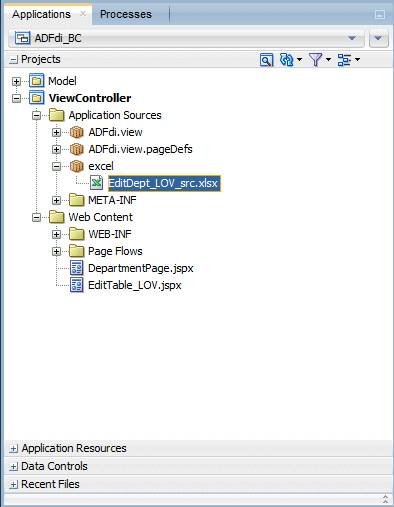This screenshot has height=507, width=394.
Task: Close the Applications tab
Action: pyautogui.click(x=83, y=14)
